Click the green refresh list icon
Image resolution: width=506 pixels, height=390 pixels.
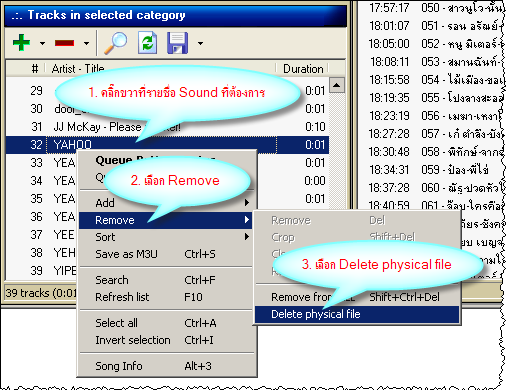click(148, 43)
